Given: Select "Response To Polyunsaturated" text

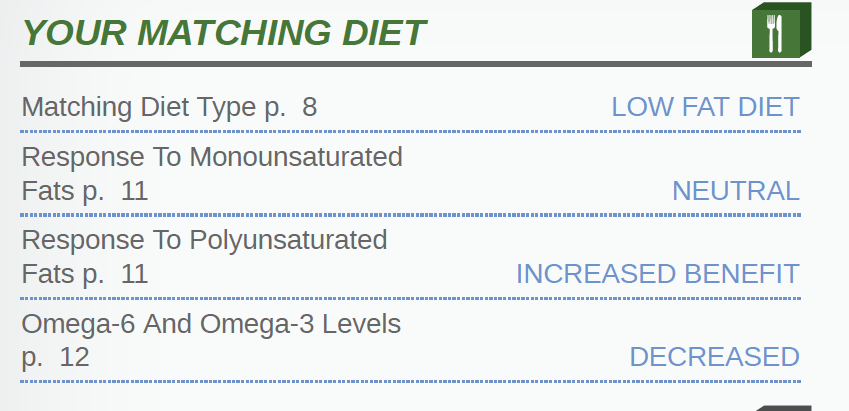Looking at the screenshot, I should pyautogui.click(x=204, y=240).
